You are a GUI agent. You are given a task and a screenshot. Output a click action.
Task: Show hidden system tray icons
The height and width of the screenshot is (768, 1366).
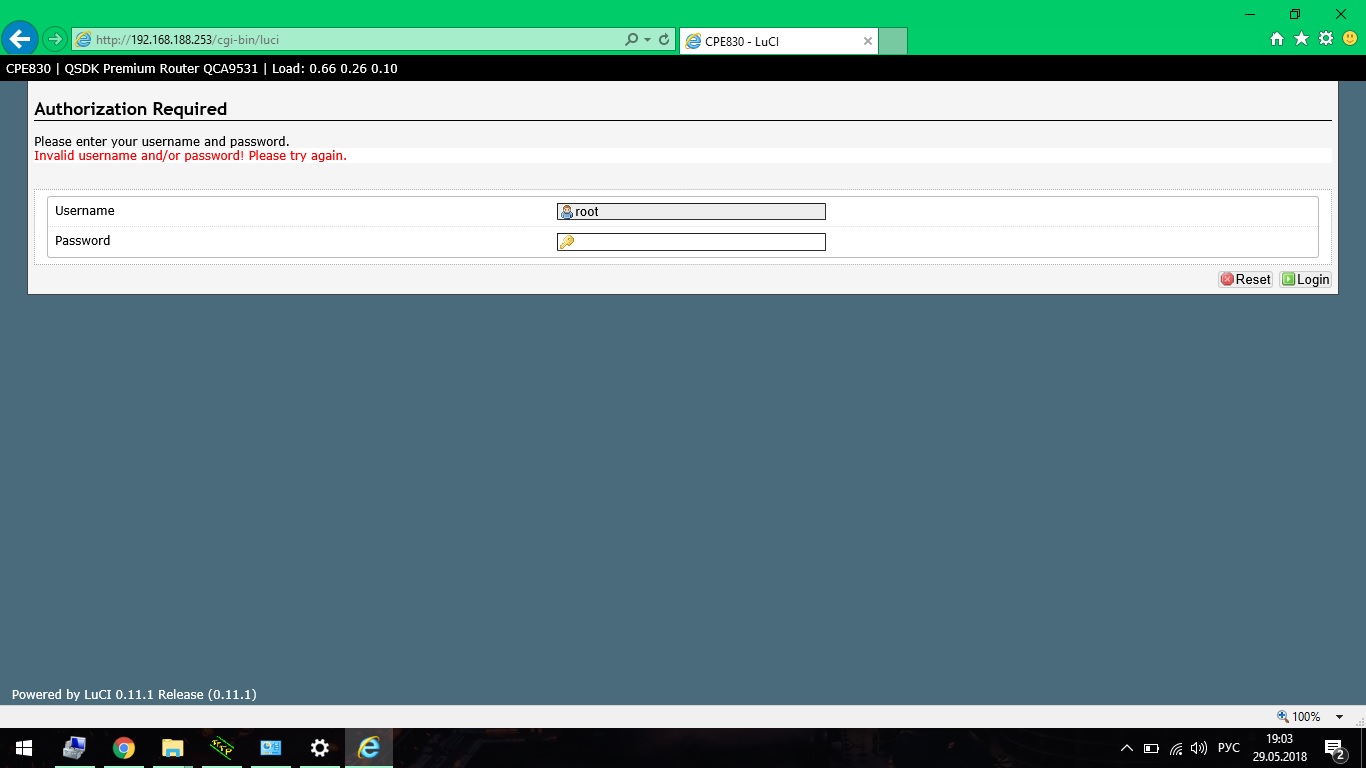[x=1127, y=748]
